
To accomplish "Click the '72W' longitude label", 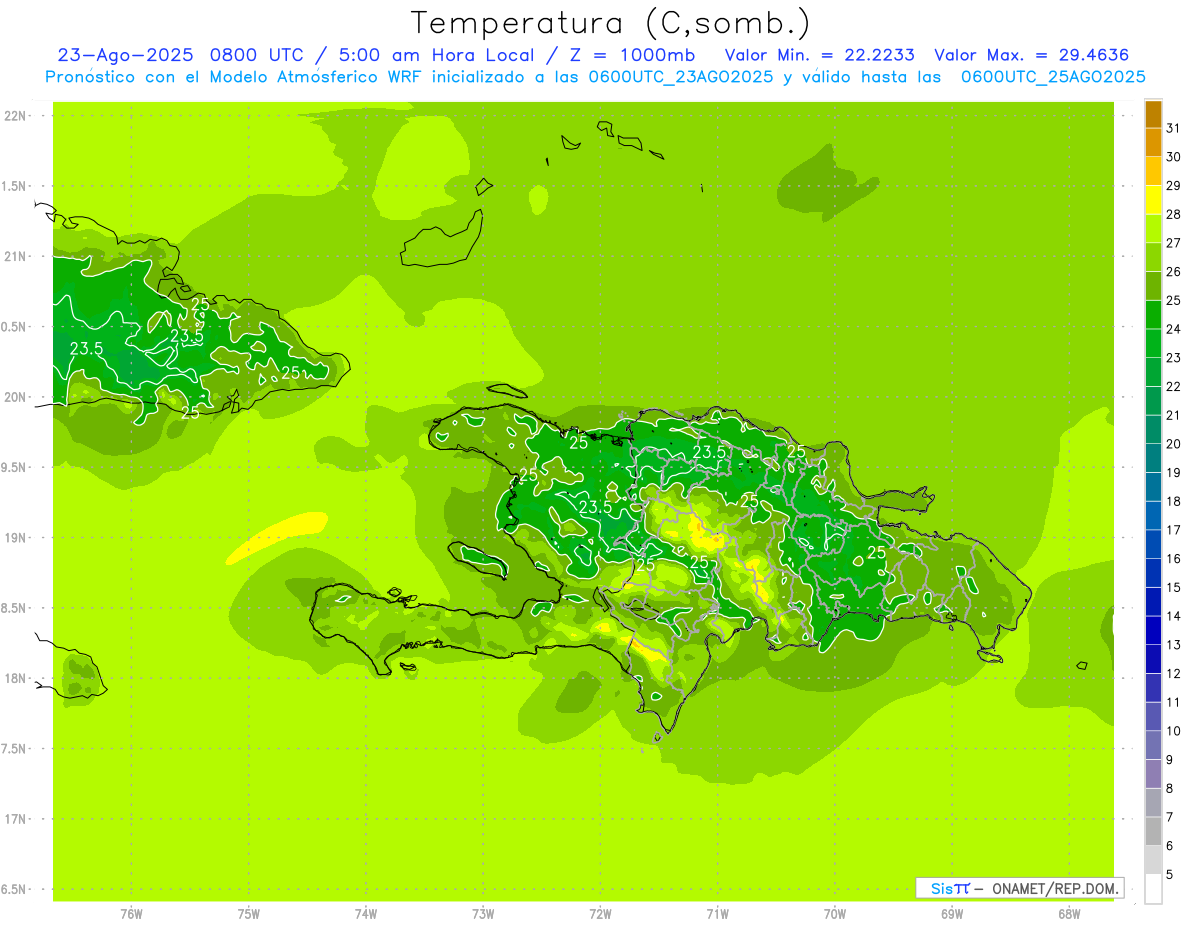I will (600, 914).
